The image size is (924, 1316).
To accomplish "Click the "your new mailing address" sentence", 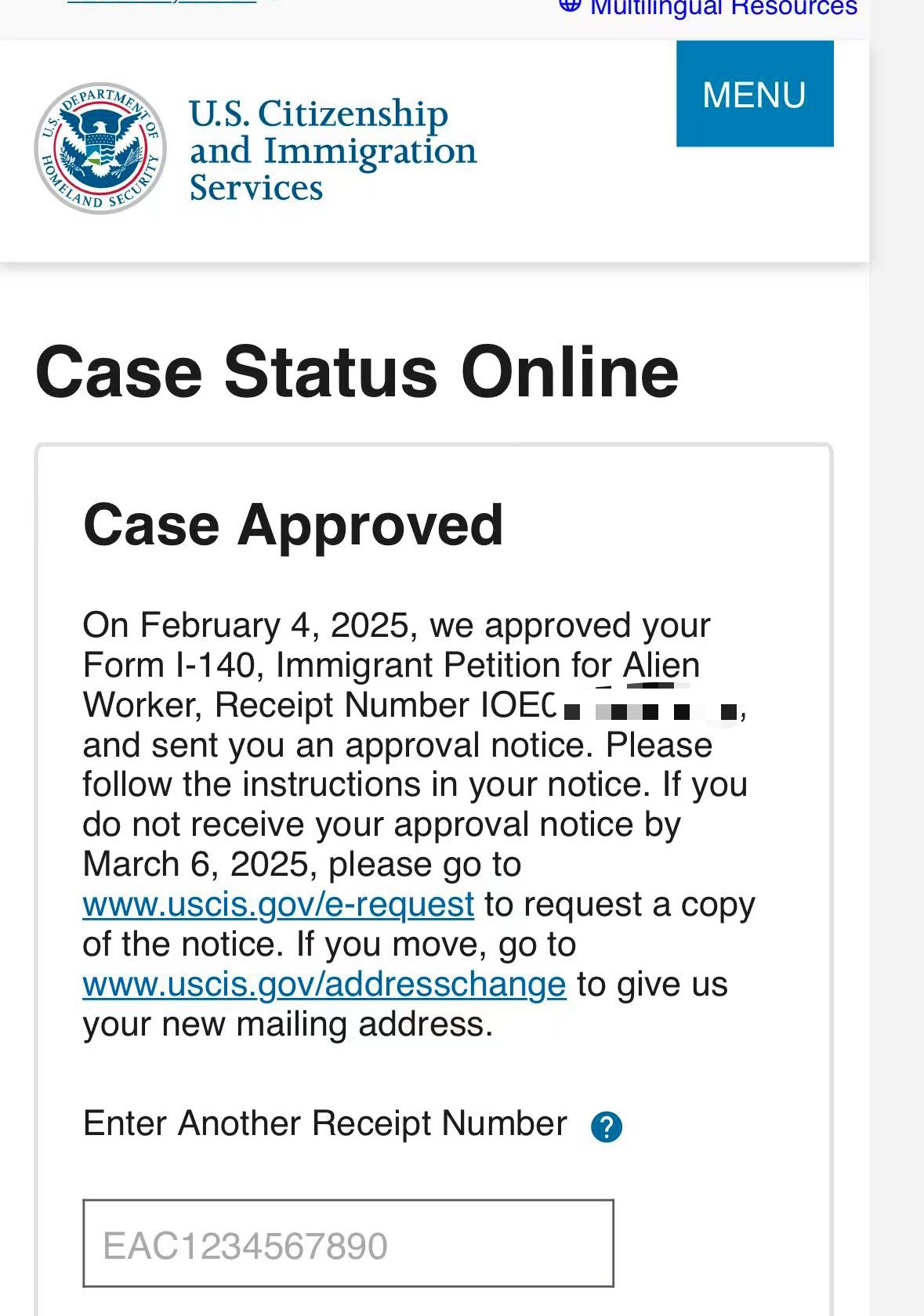I will click(x=288, y=1024).
